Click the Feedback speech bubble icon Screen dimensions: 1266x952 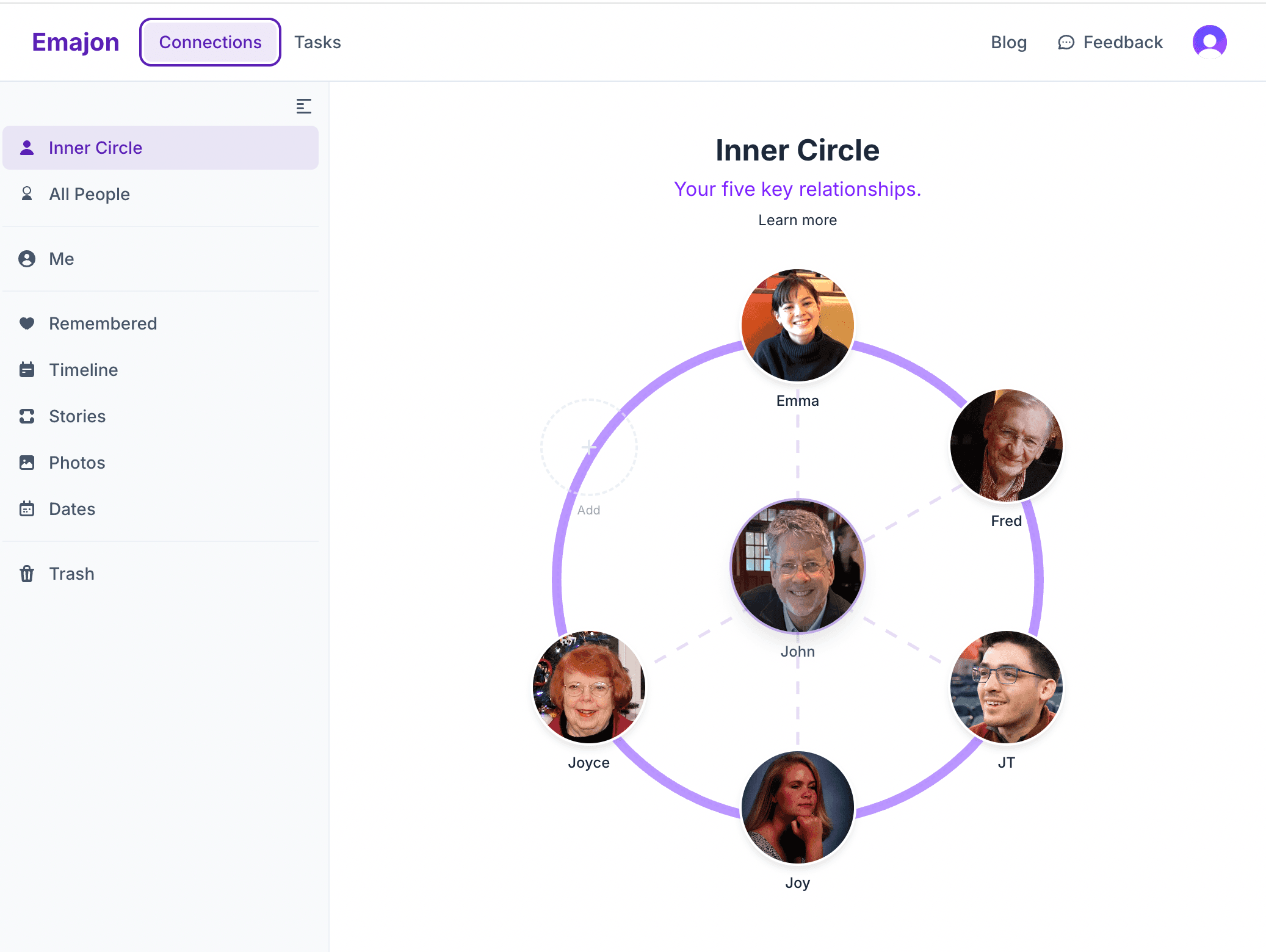click(1066, 43)
